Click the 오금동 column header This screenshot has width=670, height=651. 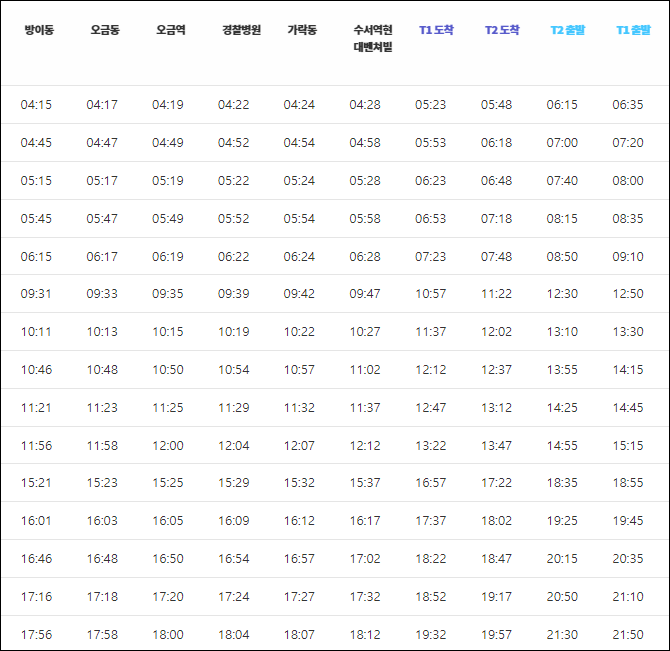click(105, 30)
